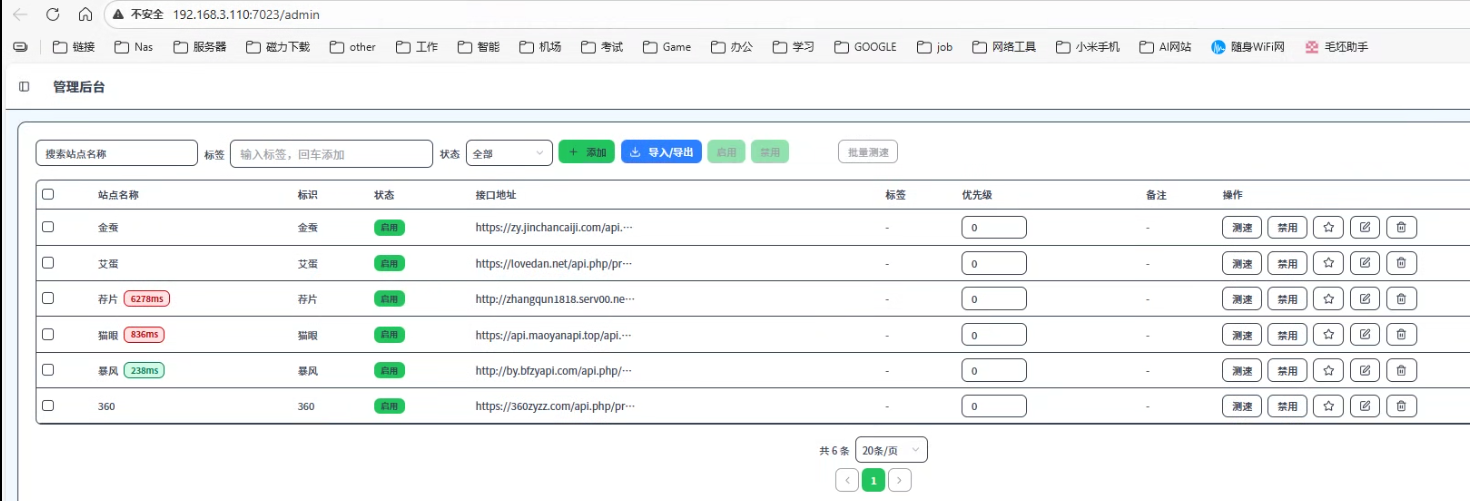Delete the 暴风 site entry

(1401, 370)
